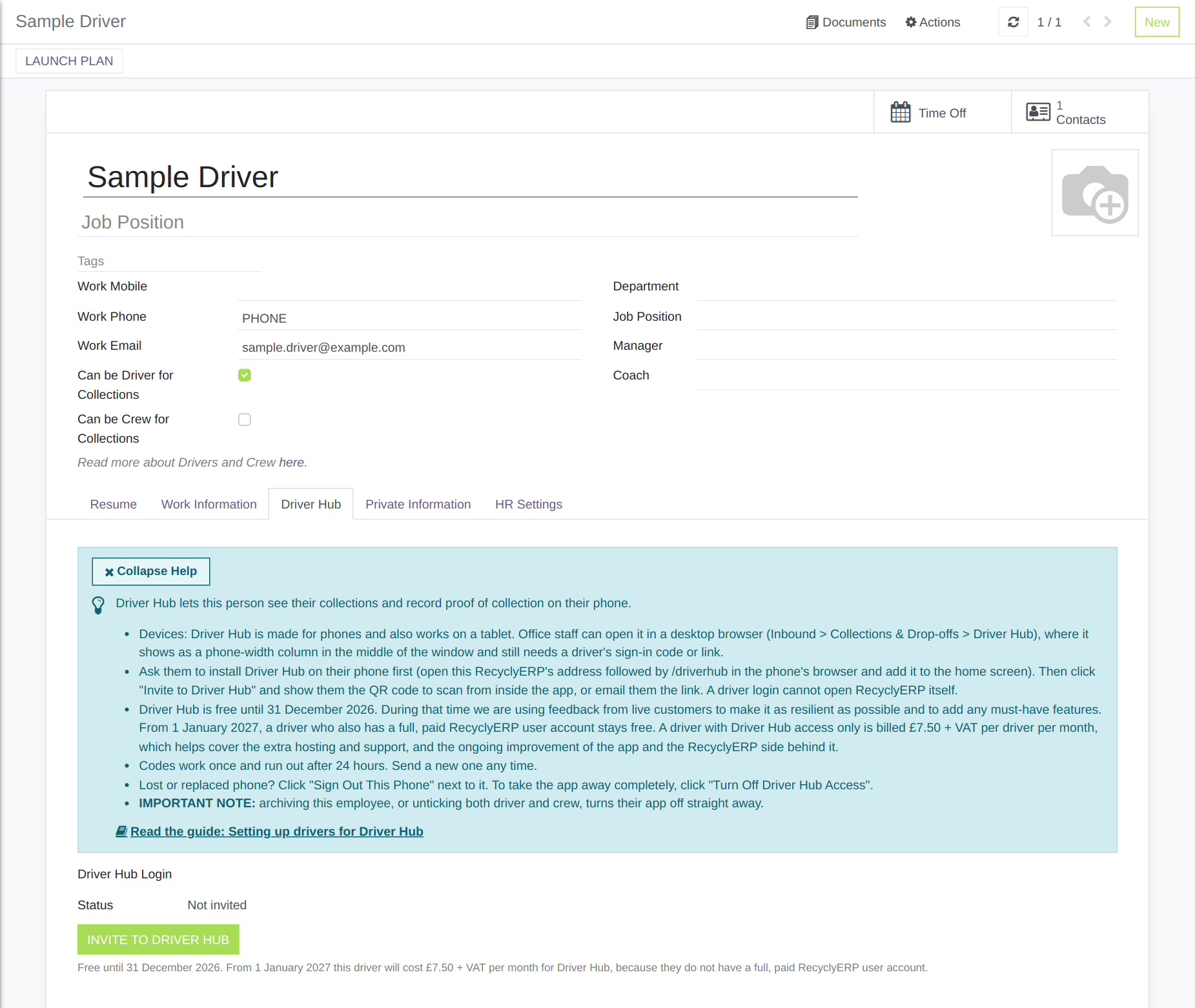Collapse the Driver Hub help panel

(x=150, y=571)
